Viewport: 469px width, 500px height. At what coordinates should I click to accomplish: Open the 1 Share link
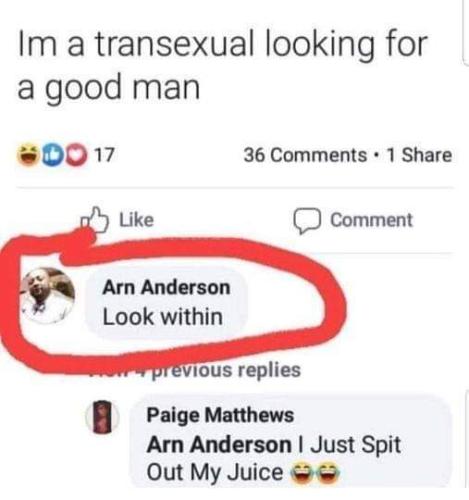click(x=419, y=155)
